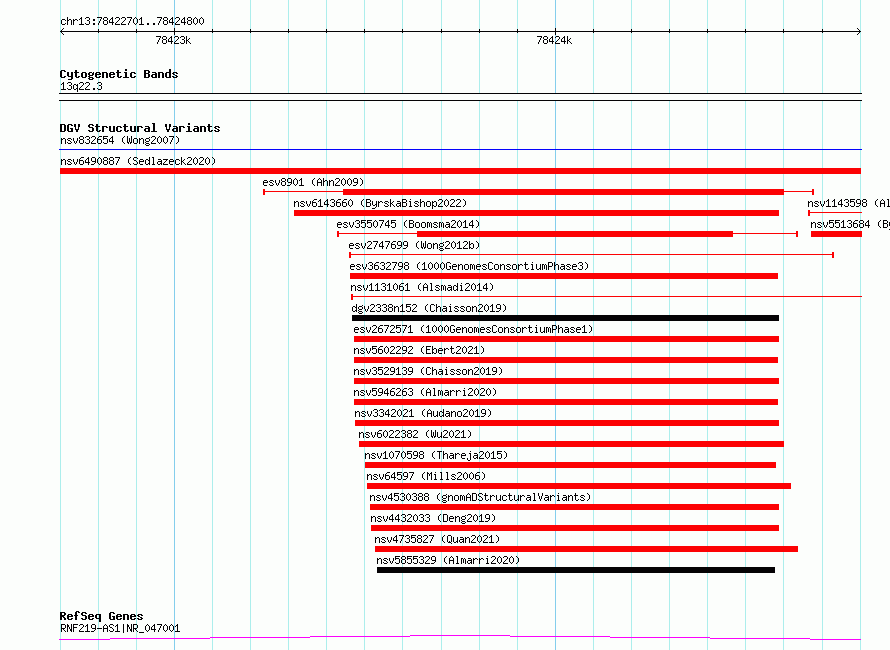Image resolution: width=890 pixels, height=650 pixels.
Task: Click the partially visible nsv1143598 label
Action: click(848, 203)
